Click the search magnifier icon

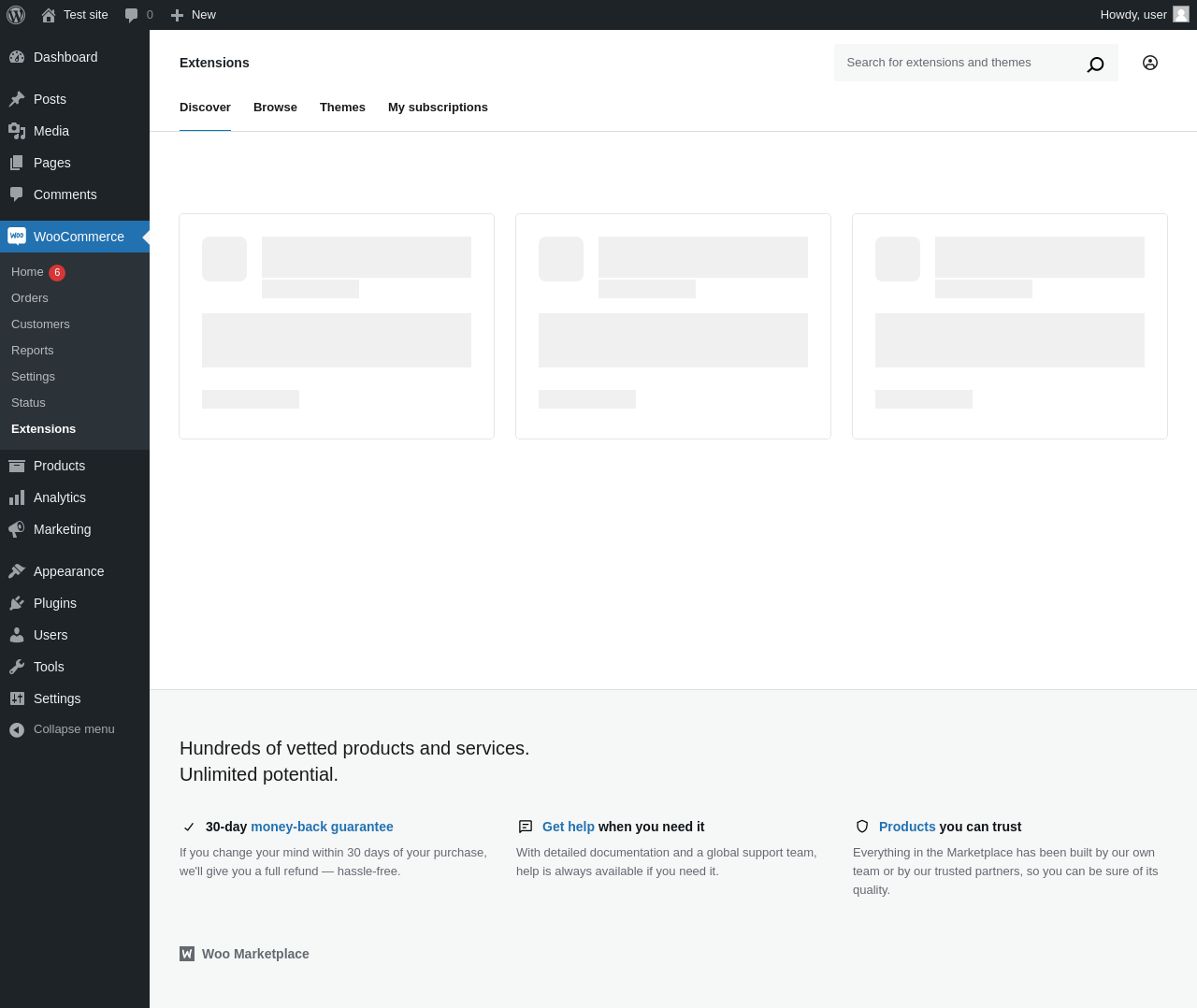pos(1095,64)
